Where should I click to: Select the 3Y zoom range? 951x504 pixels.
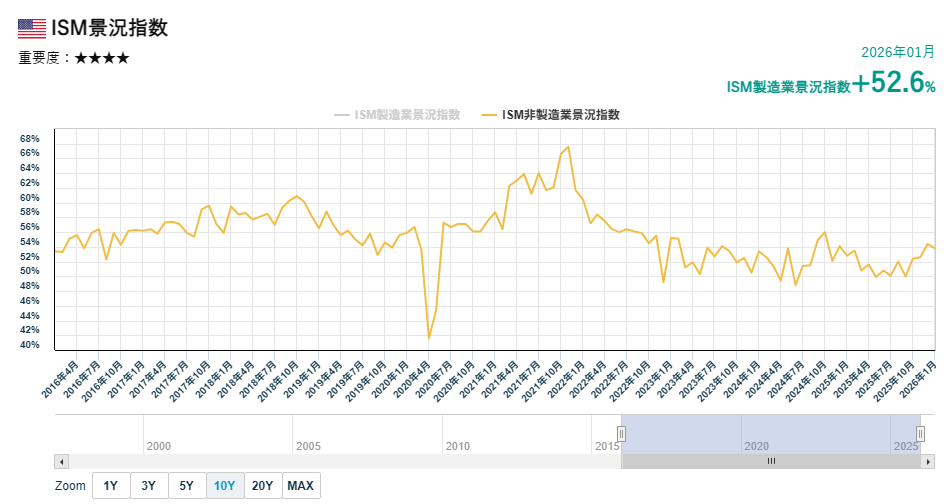[149, 486]
